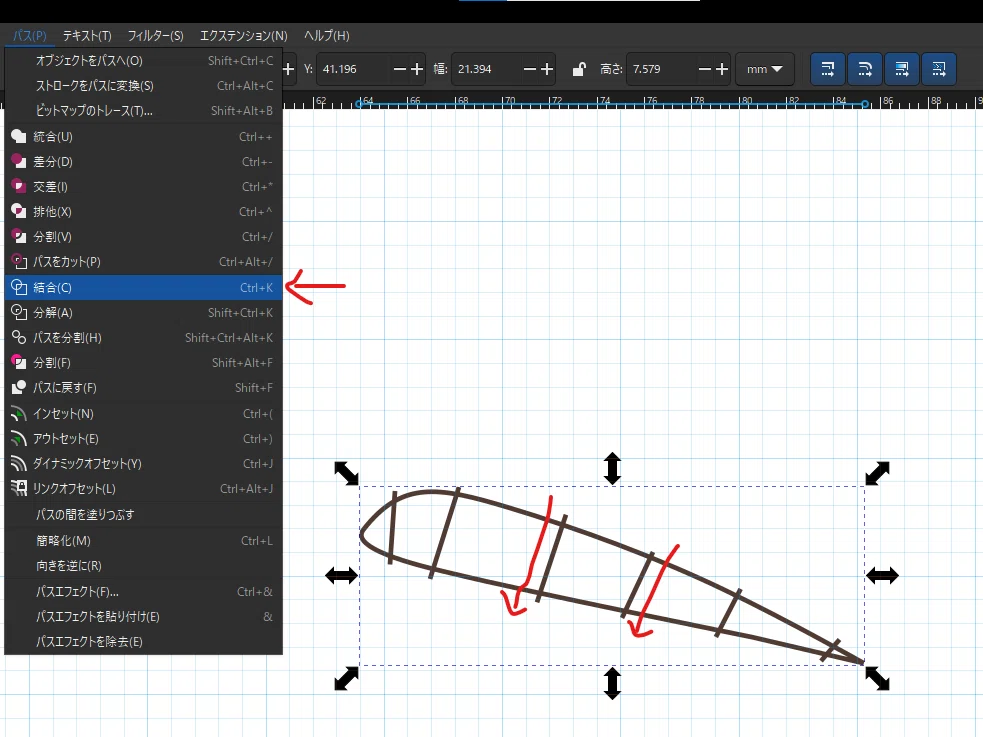Click the top-right diagonal scale handle
Viewport: 983px width, 737px height.
(877, 473)
